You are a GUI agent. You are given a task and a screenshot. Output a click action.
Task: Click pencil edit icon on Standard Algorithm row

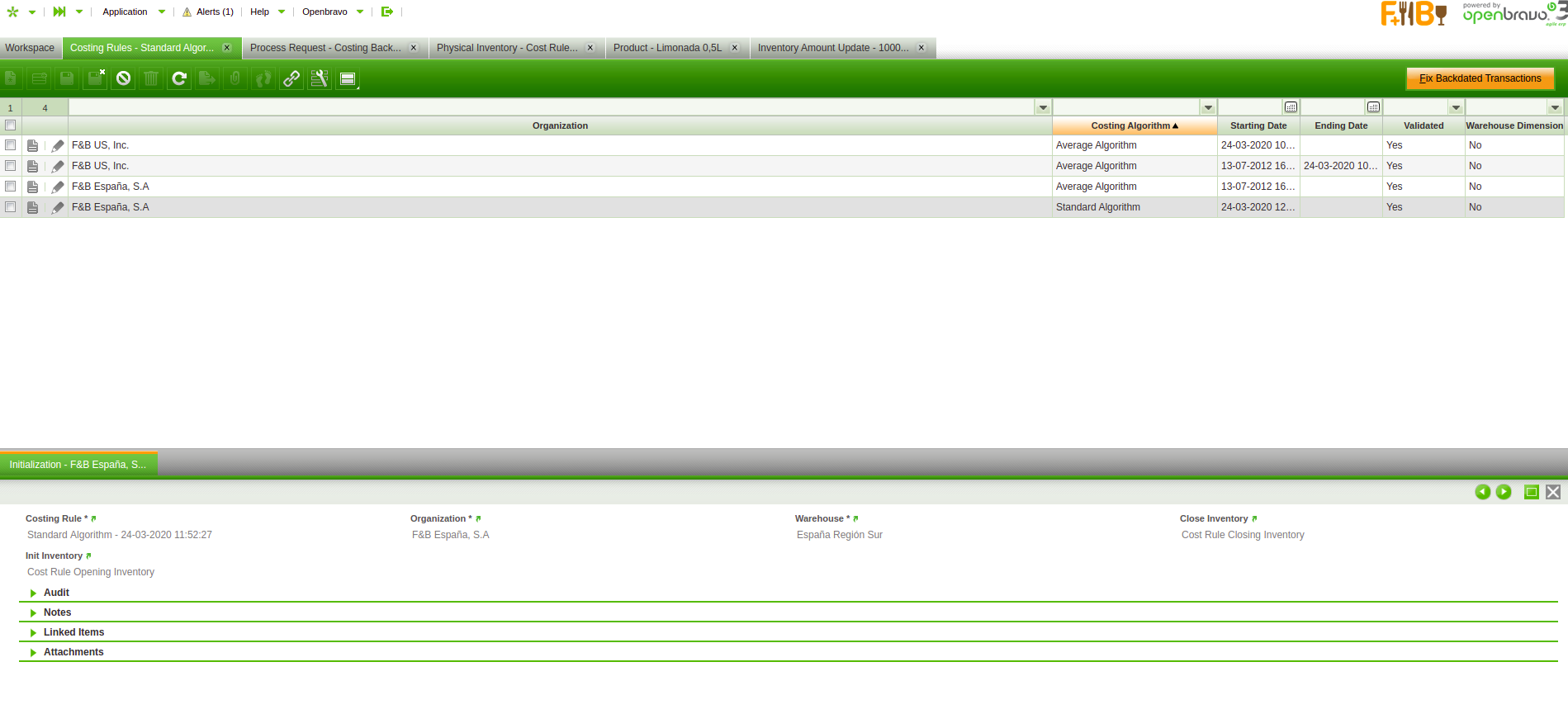point(57,207)
